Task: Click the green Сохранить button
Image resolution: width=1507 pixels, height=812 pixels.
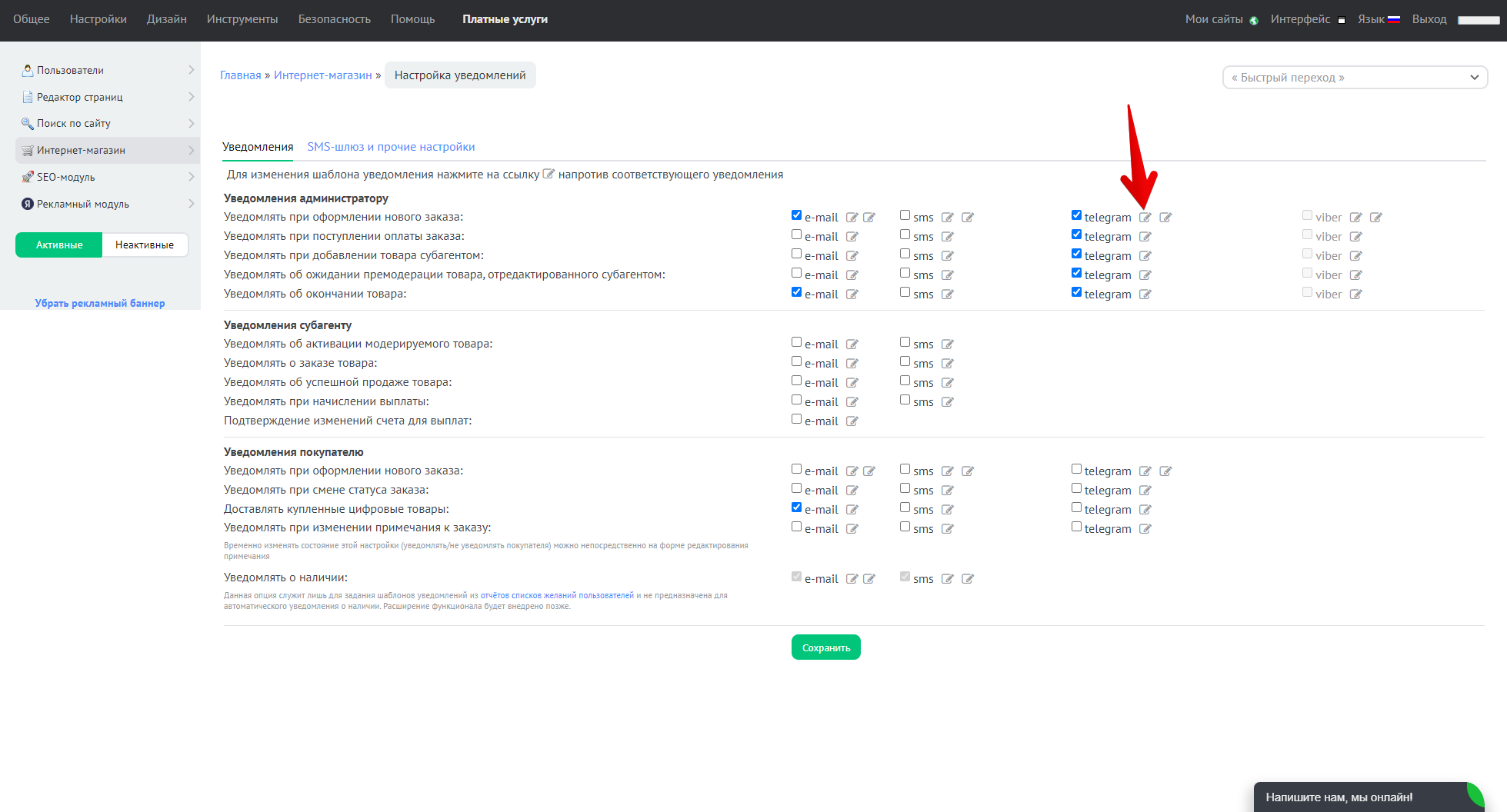Action: pyautogui.click(x=825, y=647)
